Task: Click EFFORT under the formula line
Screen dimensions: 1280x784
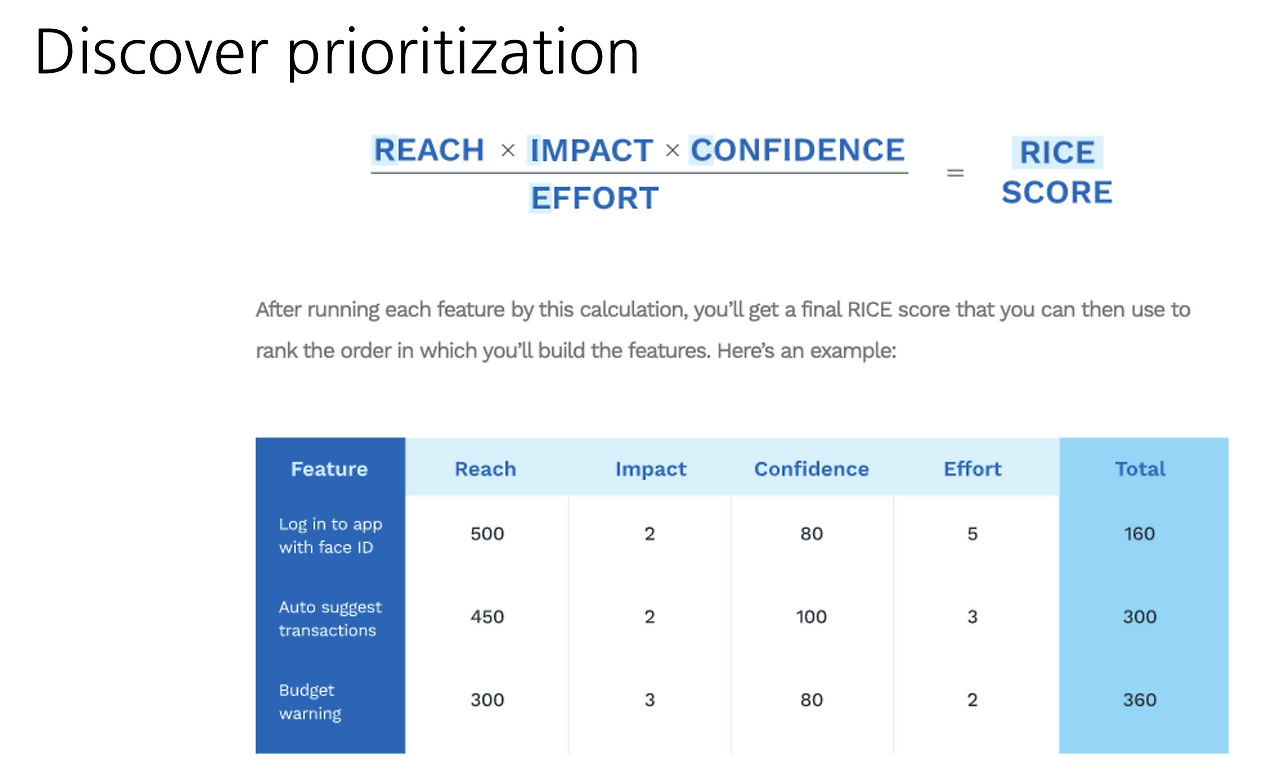Action: (x=594, y=198)
